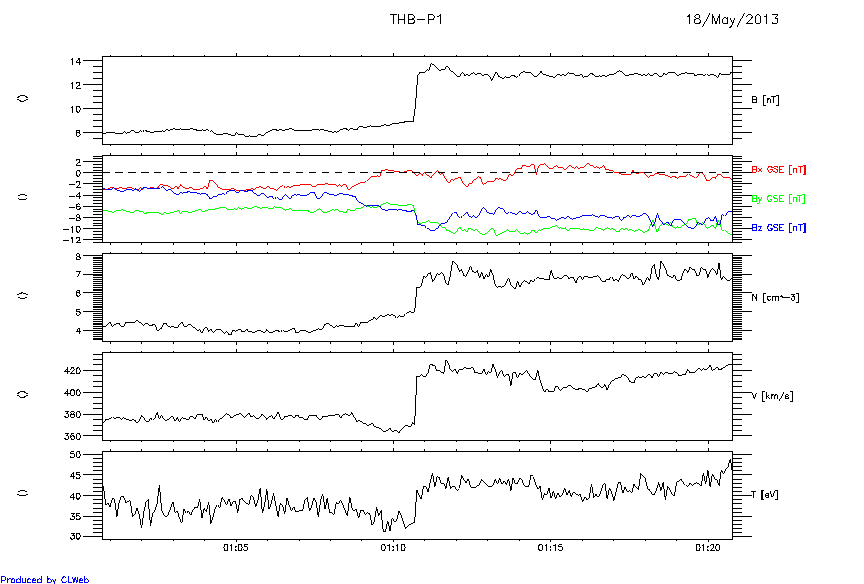Click the N [cm^-3] density axis label
Image resolution: width=864 pixels, height=584 pixels.
(x=775, y=298)
